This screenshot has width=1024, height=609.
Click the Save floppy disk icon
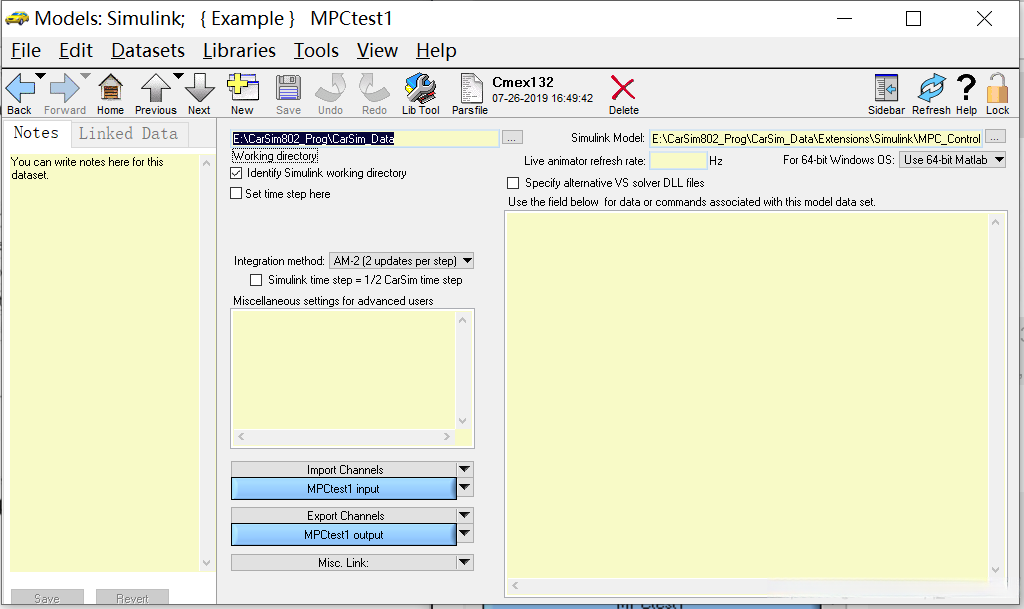288,88
